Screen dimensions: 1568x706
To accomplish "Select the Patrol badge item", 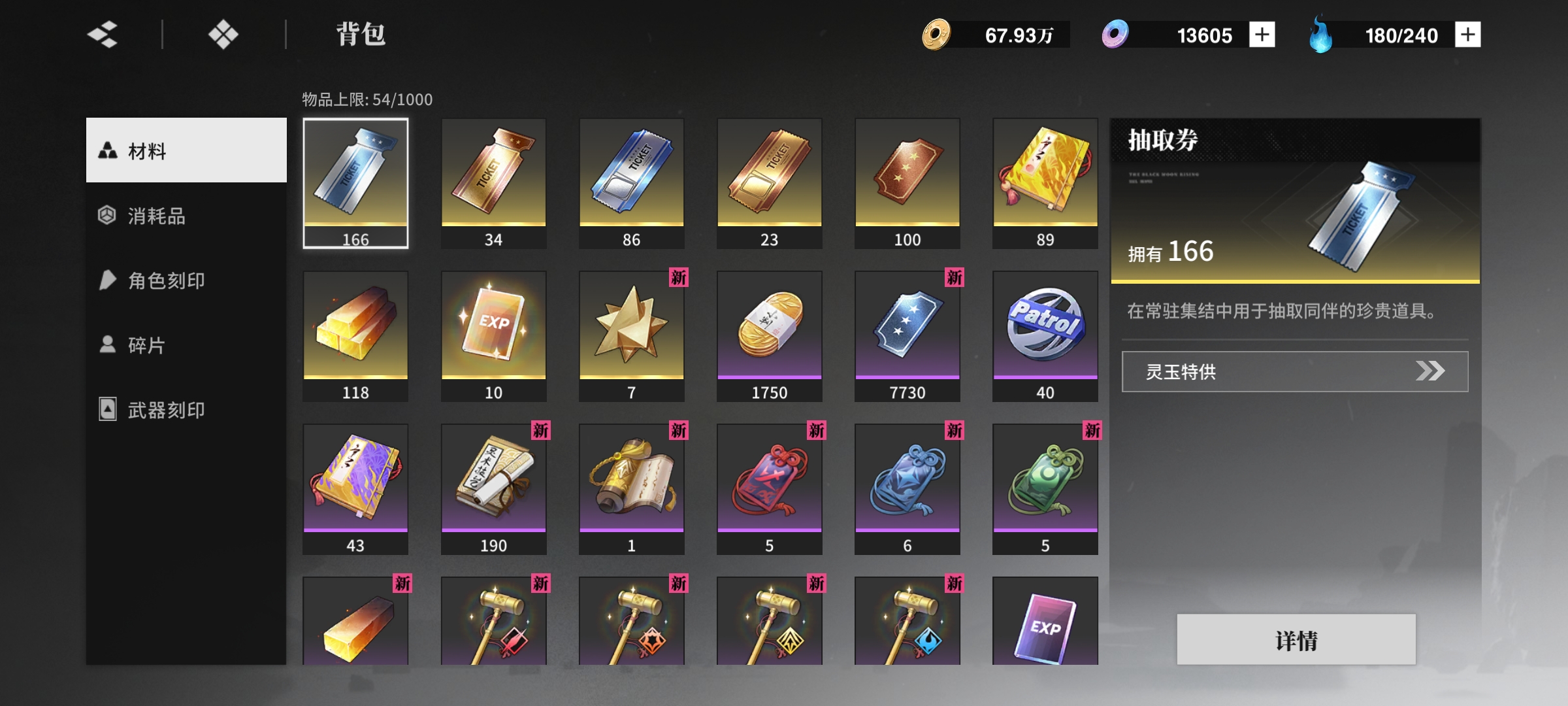I will coord(1045,336).
